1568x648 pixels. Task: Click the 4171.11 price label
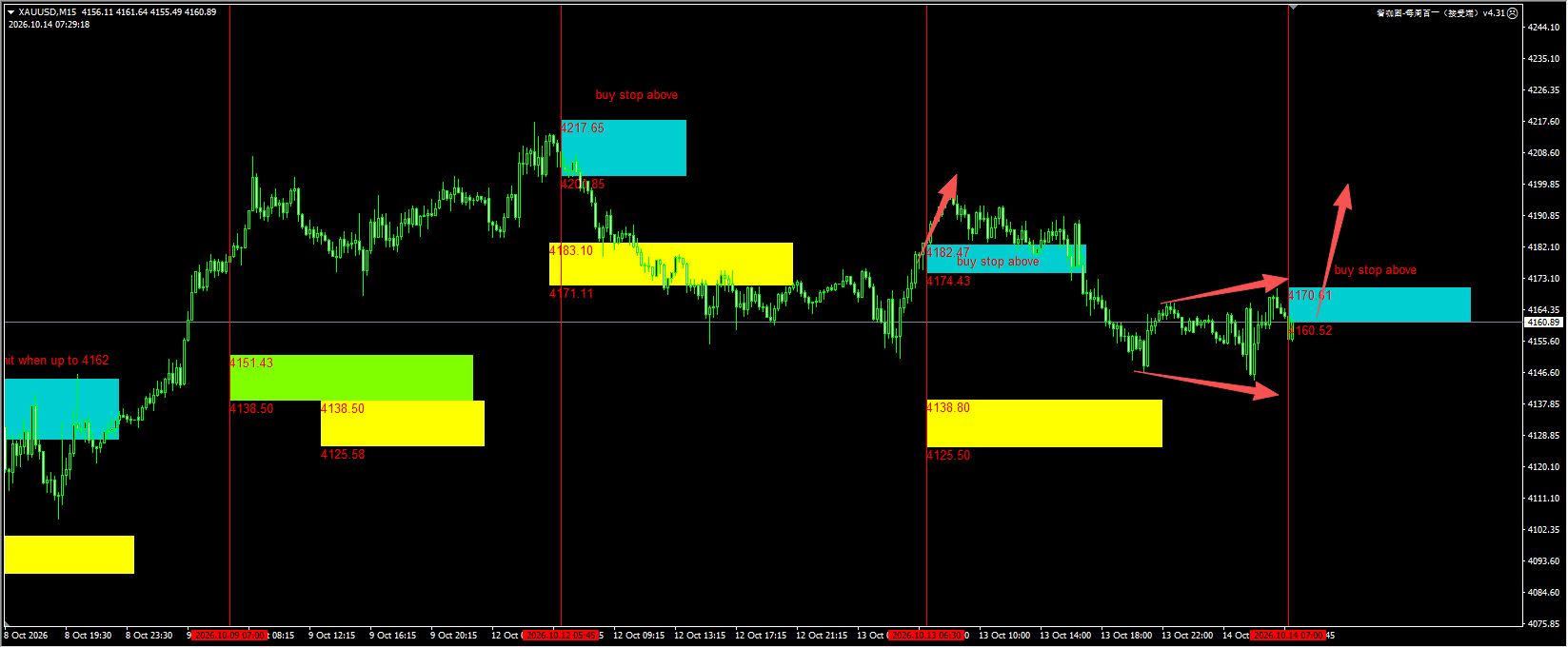coord(571,293)
